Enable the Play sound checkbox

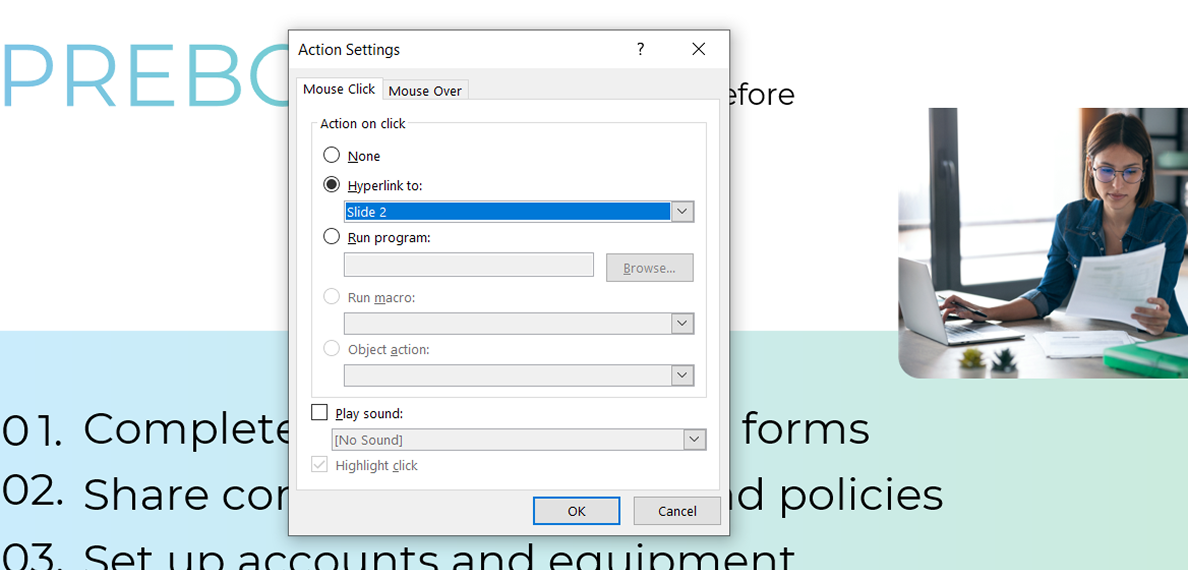320,413
